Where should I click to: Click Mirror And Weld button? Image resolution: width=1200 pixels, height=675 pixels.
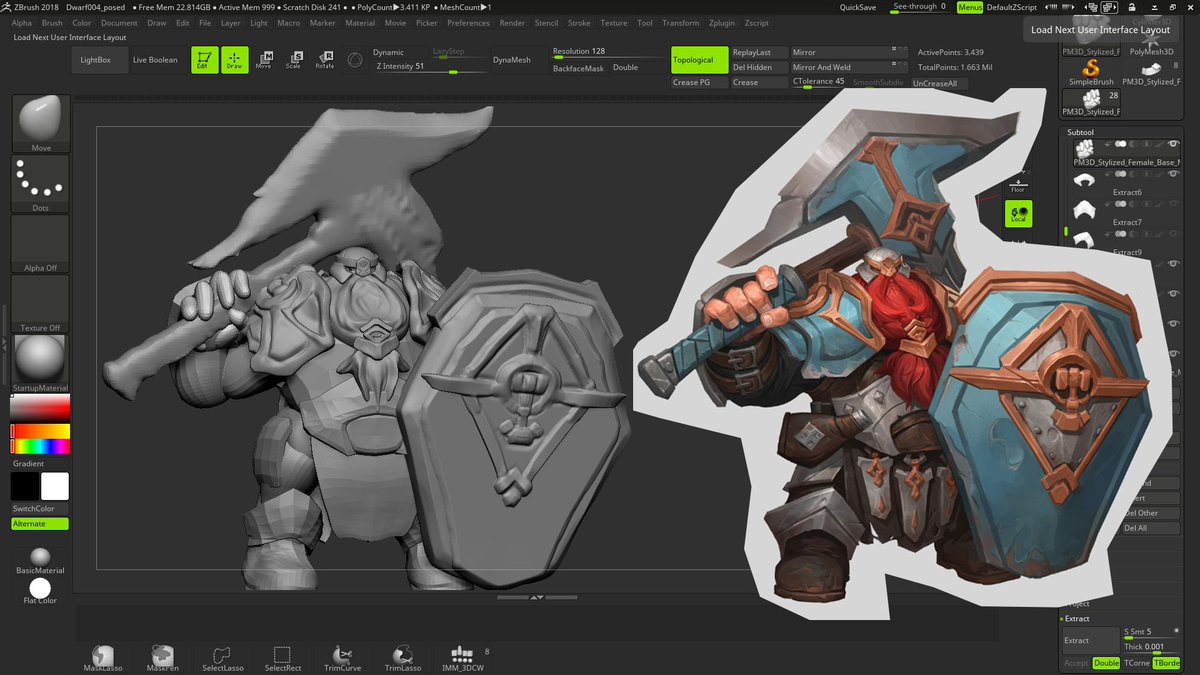[850, 67]
